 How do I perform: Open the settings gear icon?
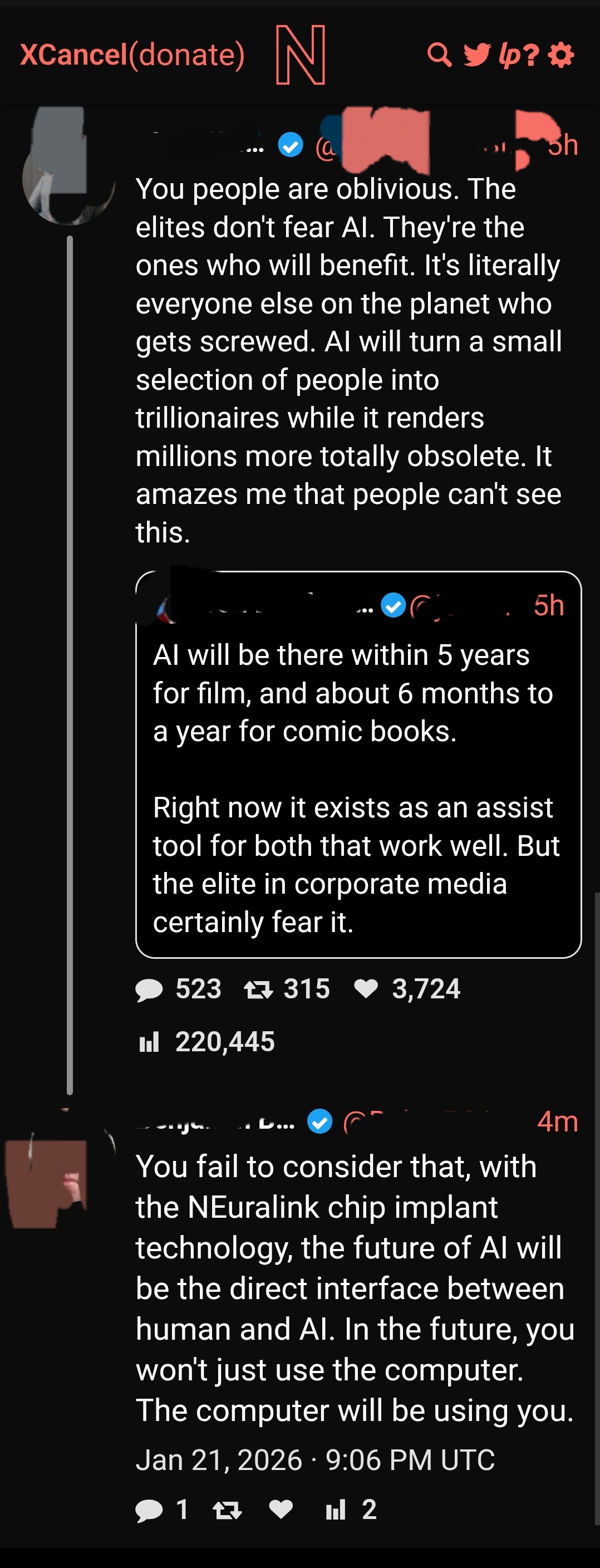pos(561,55)
